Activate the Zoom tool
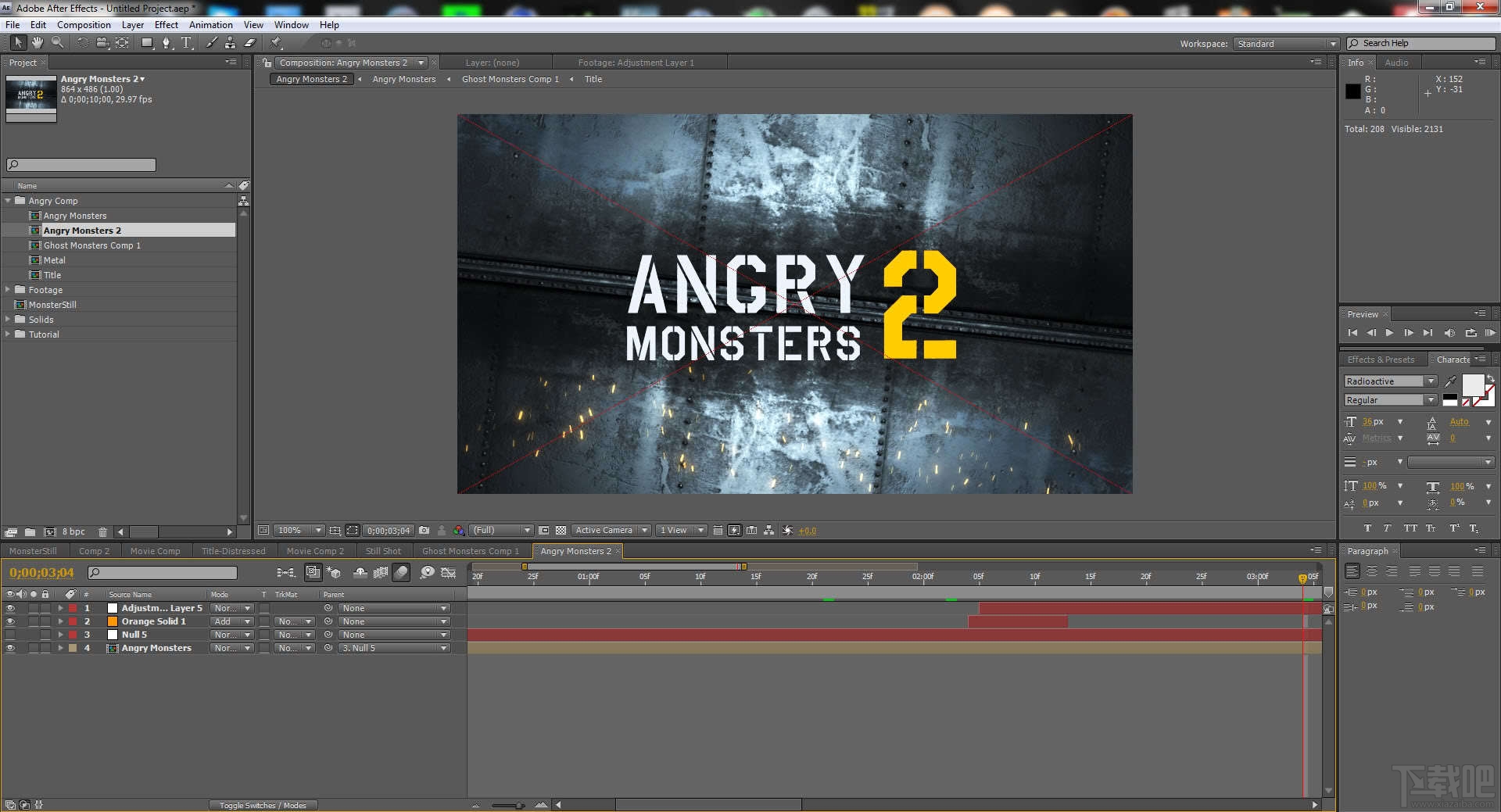 [58, 43]
